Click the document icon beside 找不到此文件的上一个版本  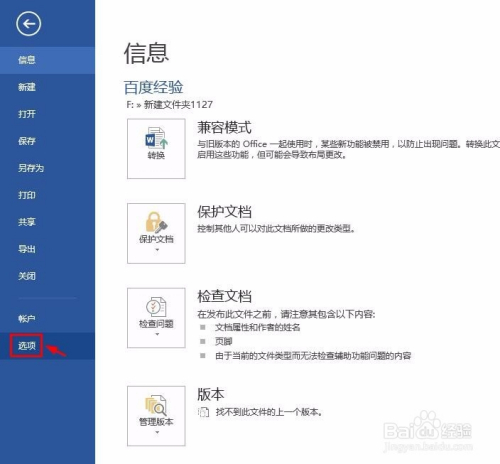[x=203, y=412]
